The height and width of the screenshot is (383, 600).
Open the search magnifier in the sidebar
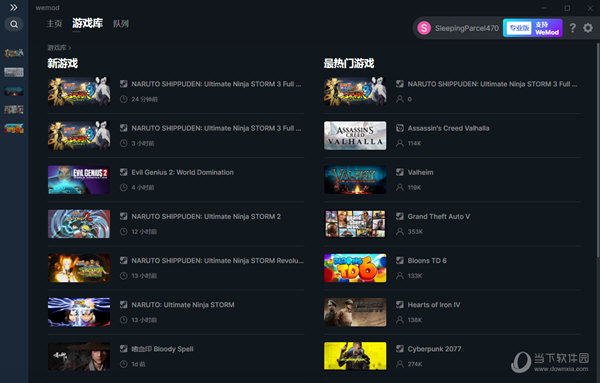[14, 24]
